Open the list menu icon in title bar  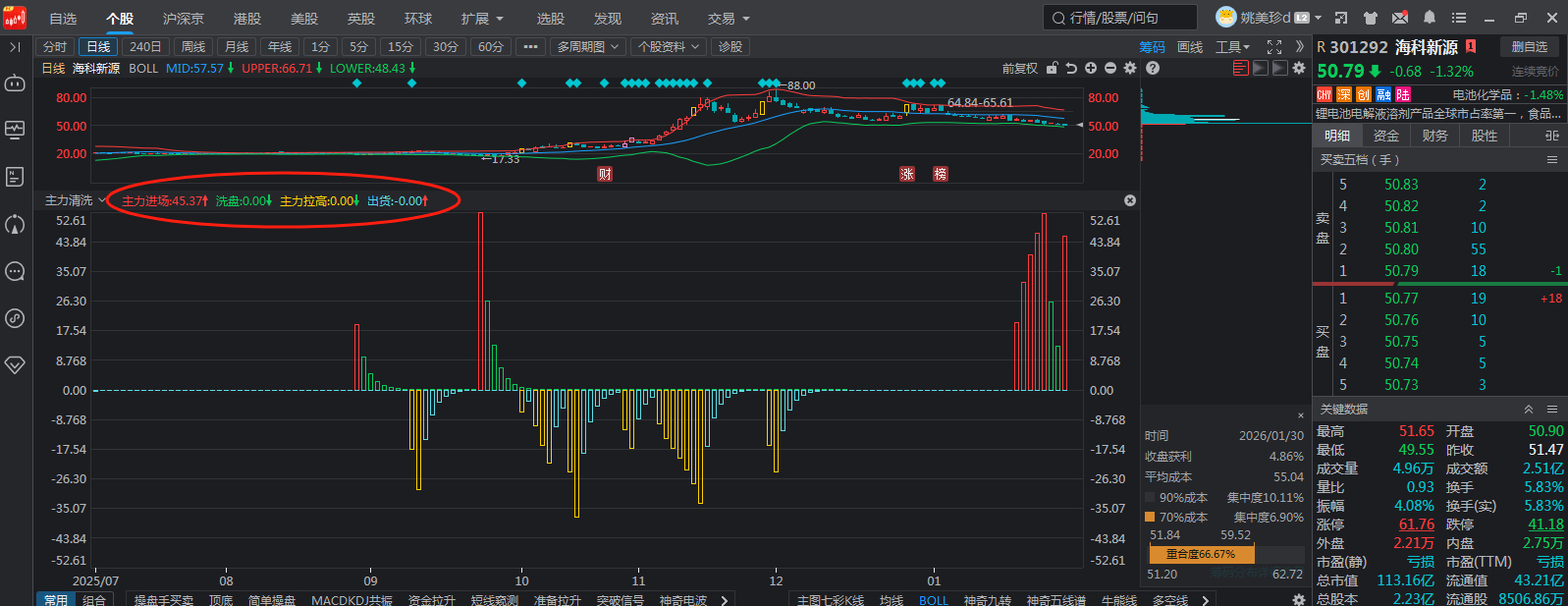pyautogui.click(x=1459, y=18)
